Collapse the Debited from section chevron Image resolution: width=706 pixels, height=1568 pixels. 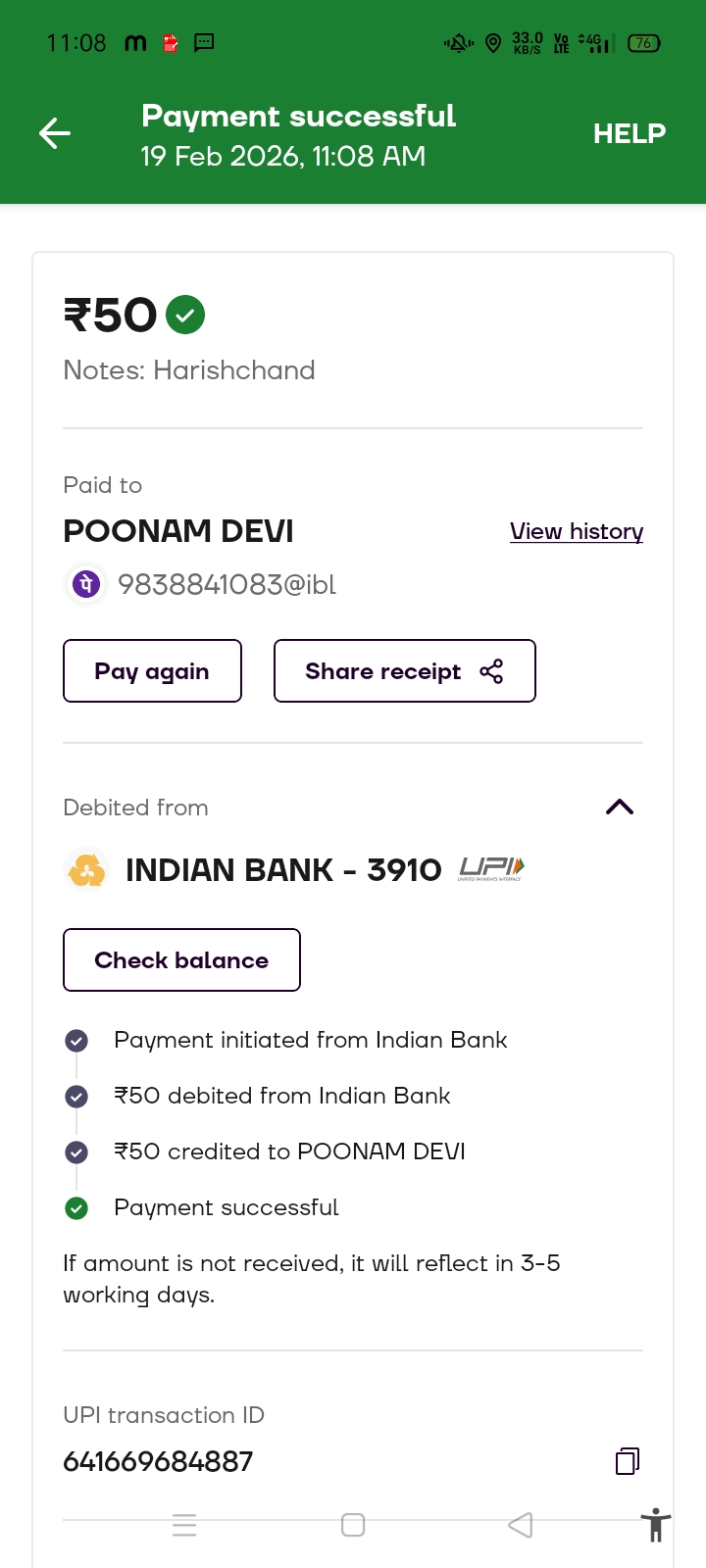pyautogui.click(x=620, y=808)
